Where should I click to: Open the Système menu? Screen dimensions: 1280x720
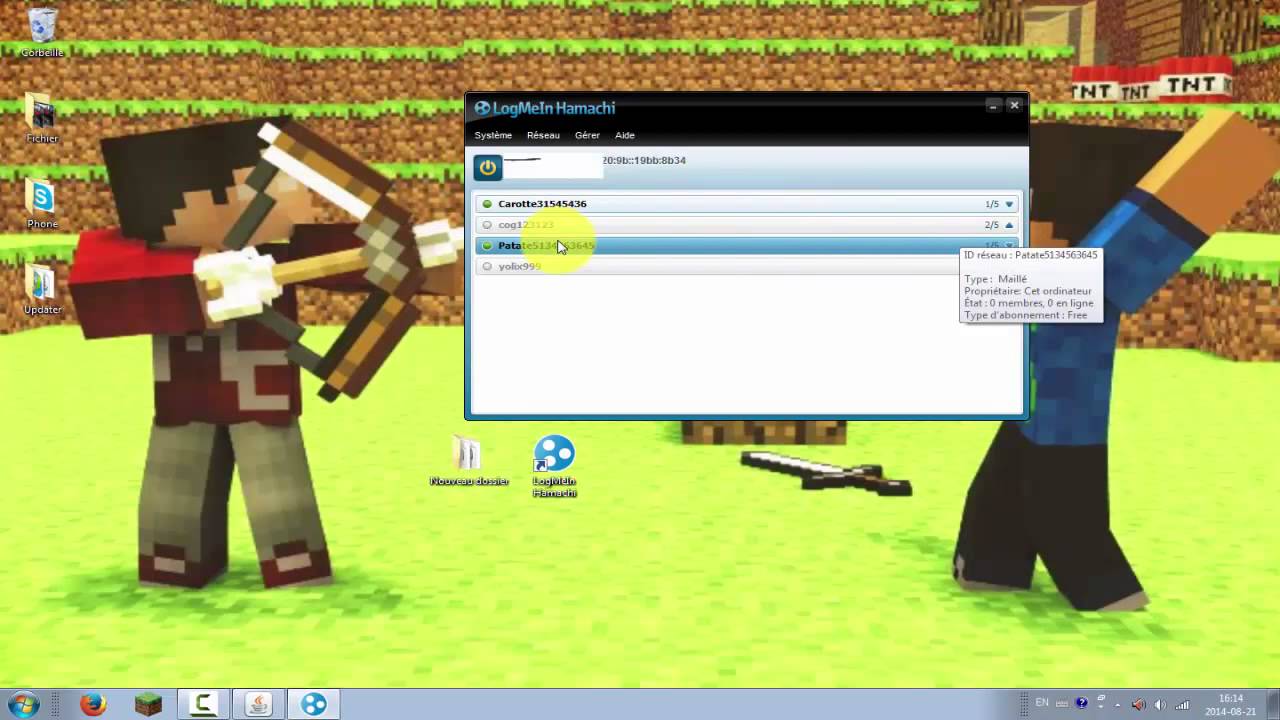(493, 135)
